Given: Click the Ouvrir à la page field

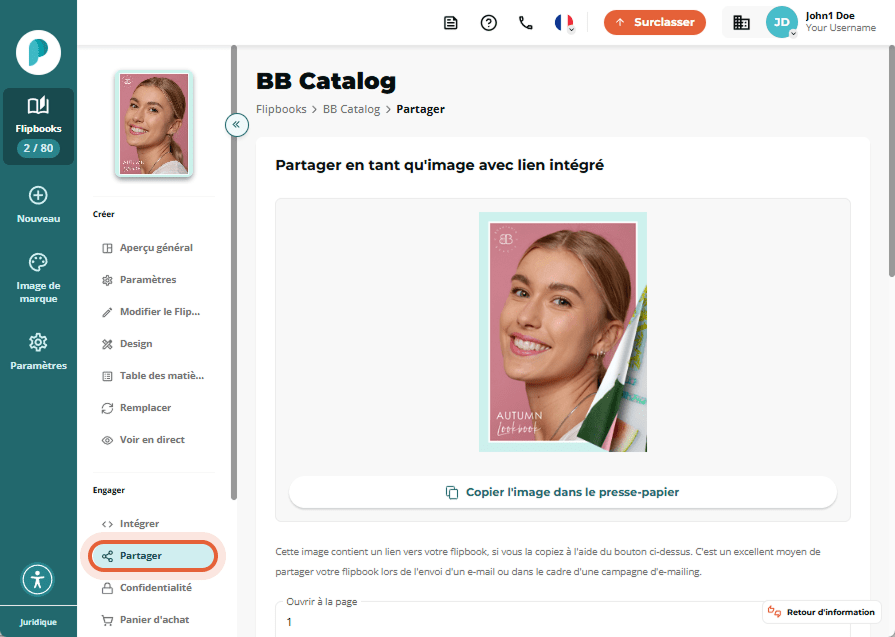Looking at the screenshot, I should [563, 619].
